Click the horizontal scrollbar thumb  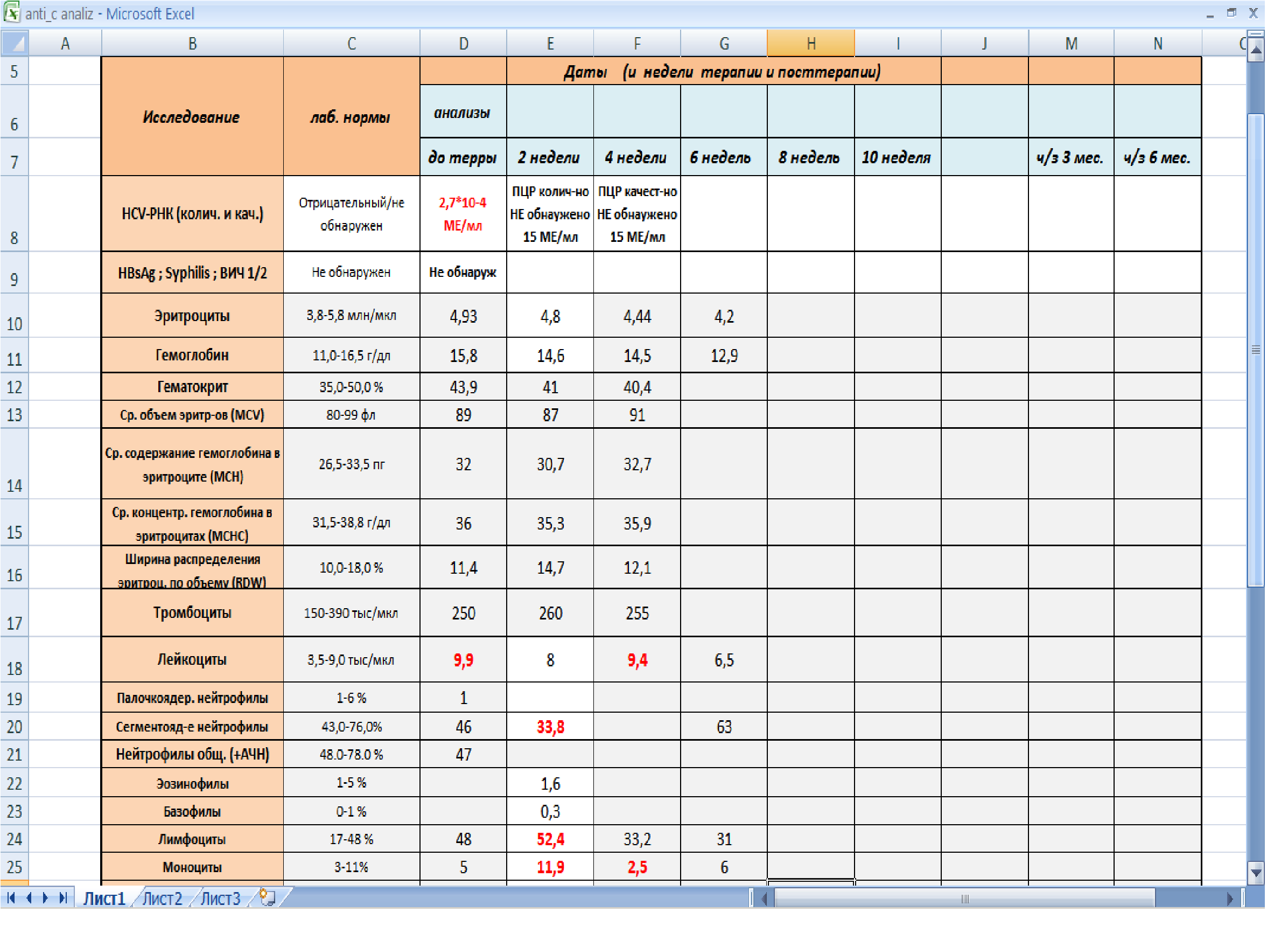coord(965,899)
